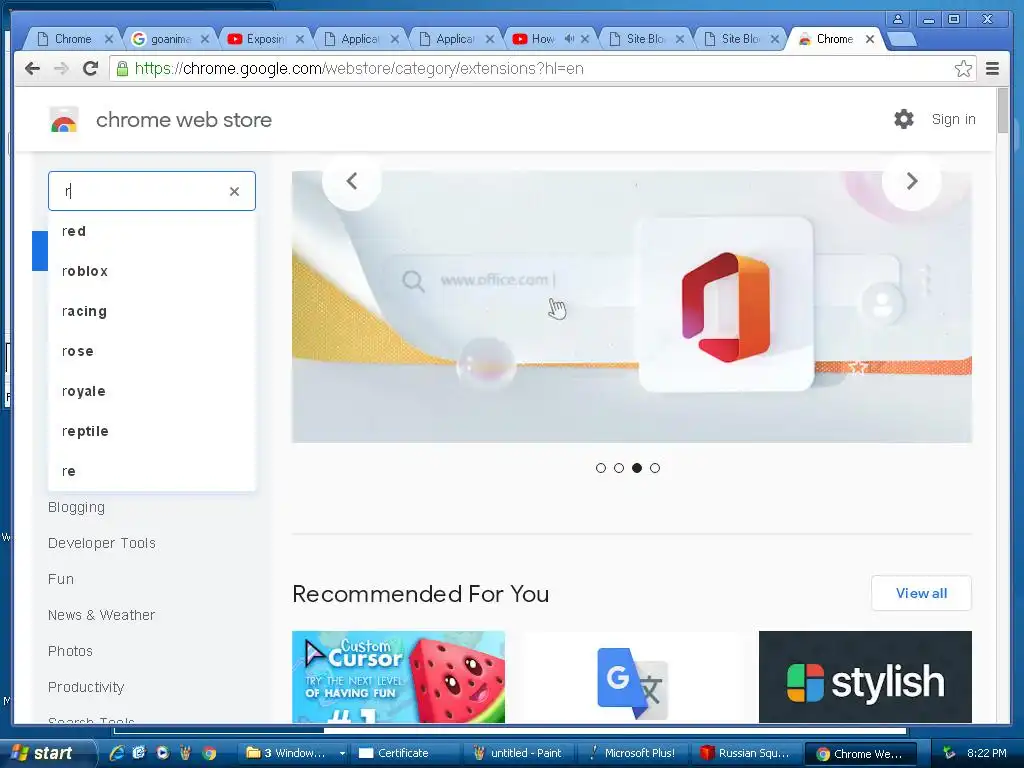Choose the 'reptile' search suggestion

click(152, 431)
